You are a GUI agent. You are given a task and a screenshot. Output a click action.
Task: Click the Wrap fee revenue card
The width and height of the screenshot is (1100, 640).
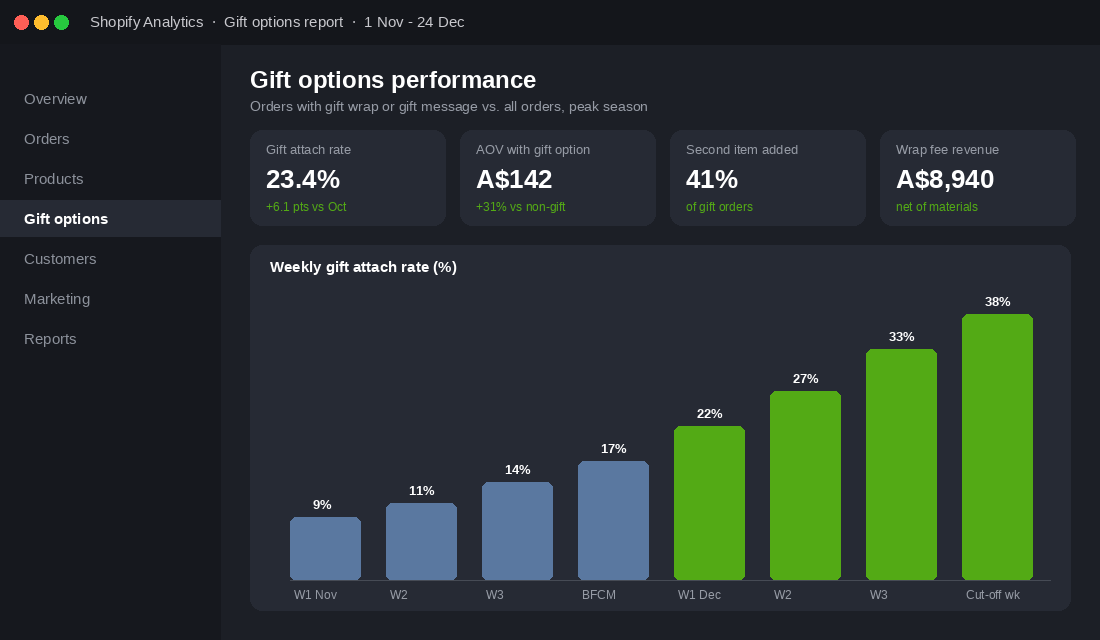click(x=977, y=178)
